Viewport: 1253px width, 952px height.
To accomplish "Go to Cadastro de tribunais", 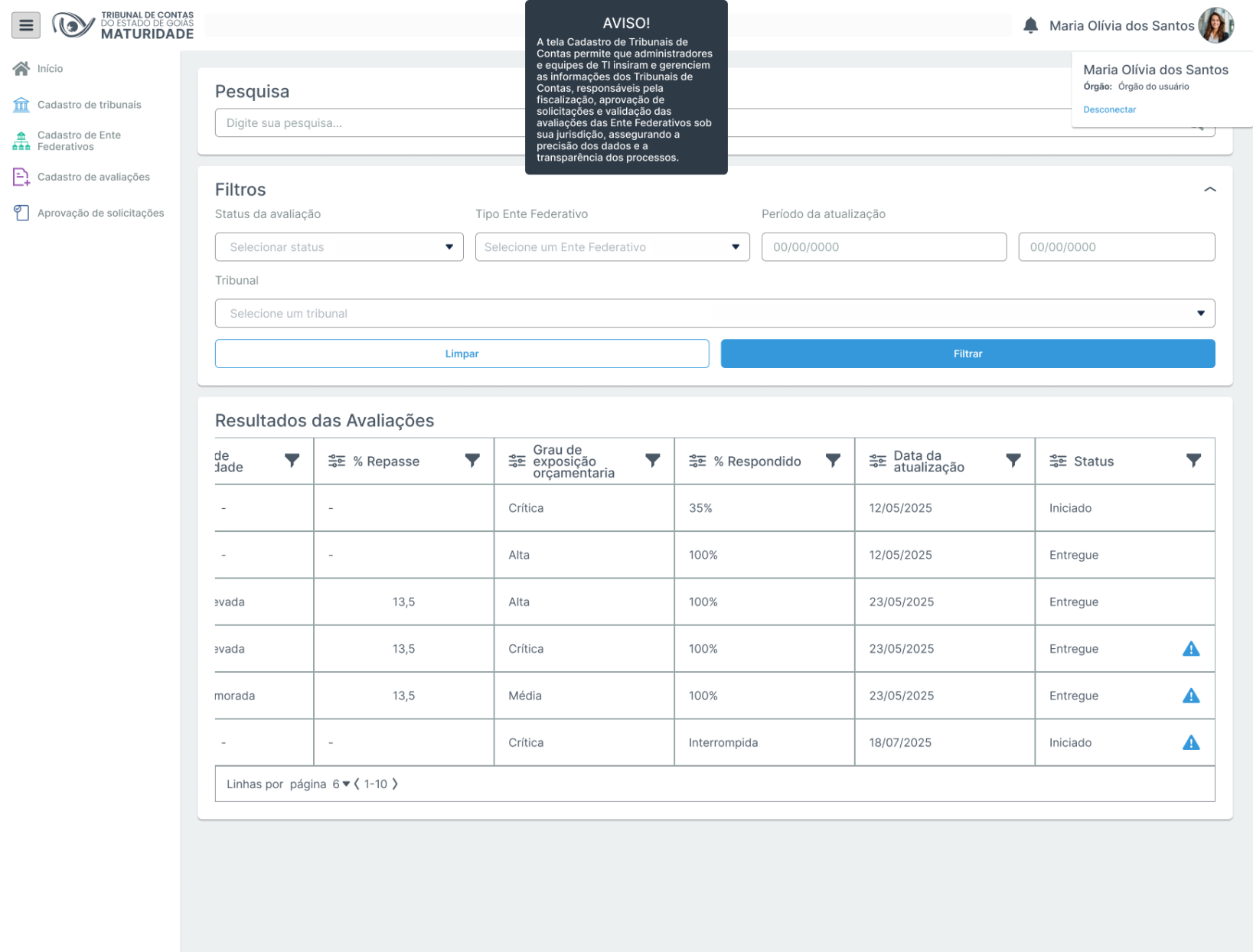I will pyautogui.click(x=89, y=105).
